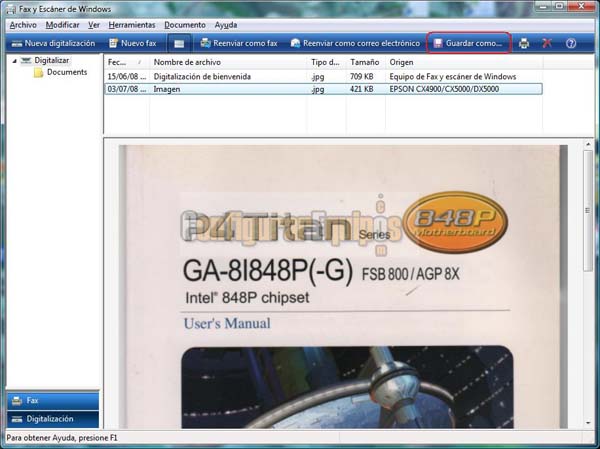600x449 pixels.
Task: Select the Imagen file row
Action: pos(323,89)
